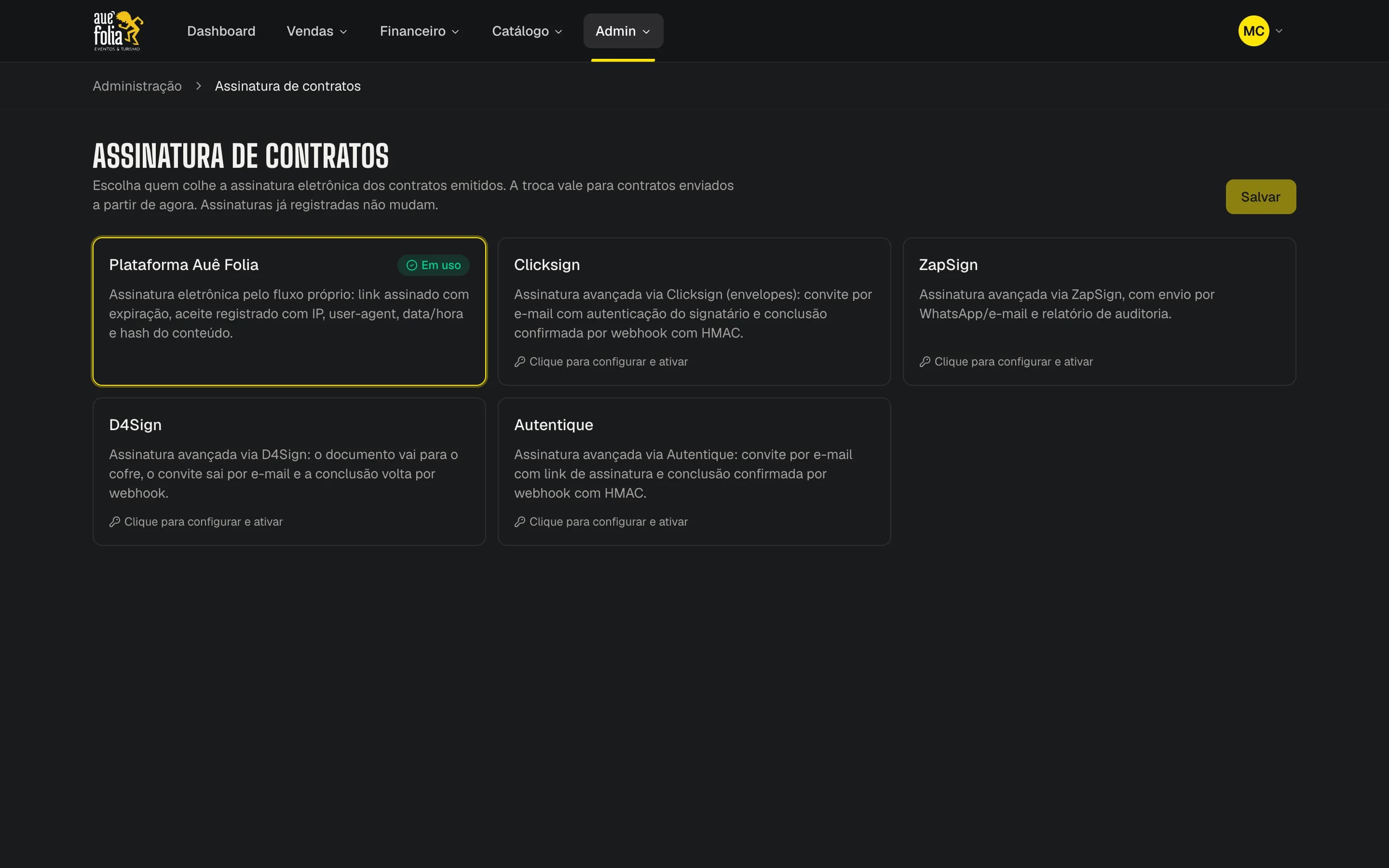
Task: Go to Administração breadcrumb
Action: click(137, 86)
